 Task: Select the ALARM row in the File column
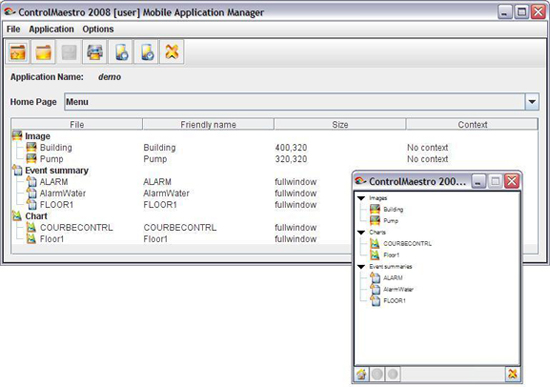54,182
